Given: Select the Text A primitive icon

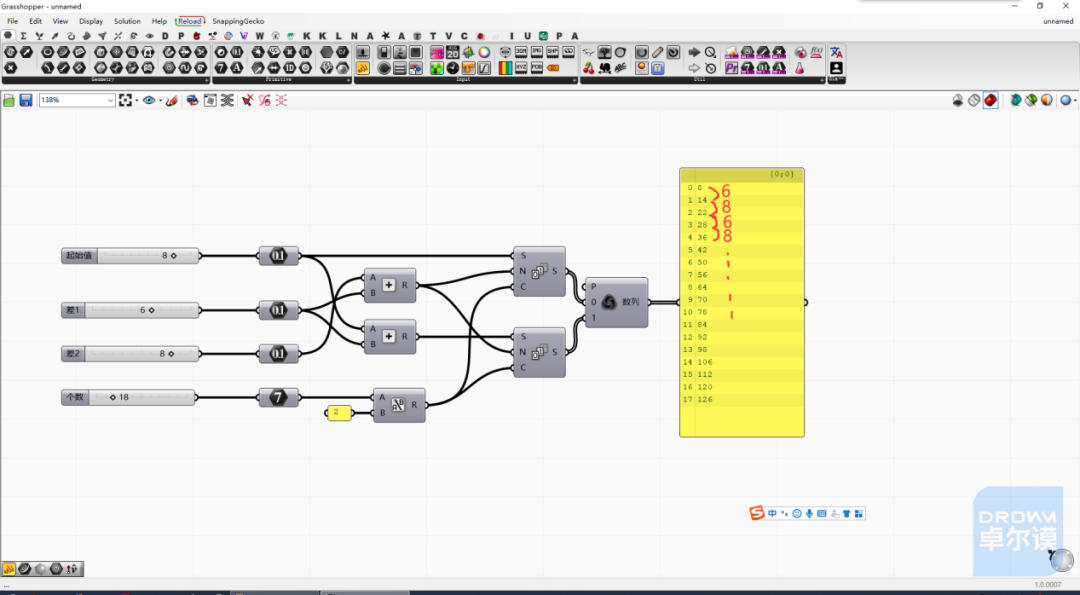Looking at the screenshot, I should [x=237, y=68].
